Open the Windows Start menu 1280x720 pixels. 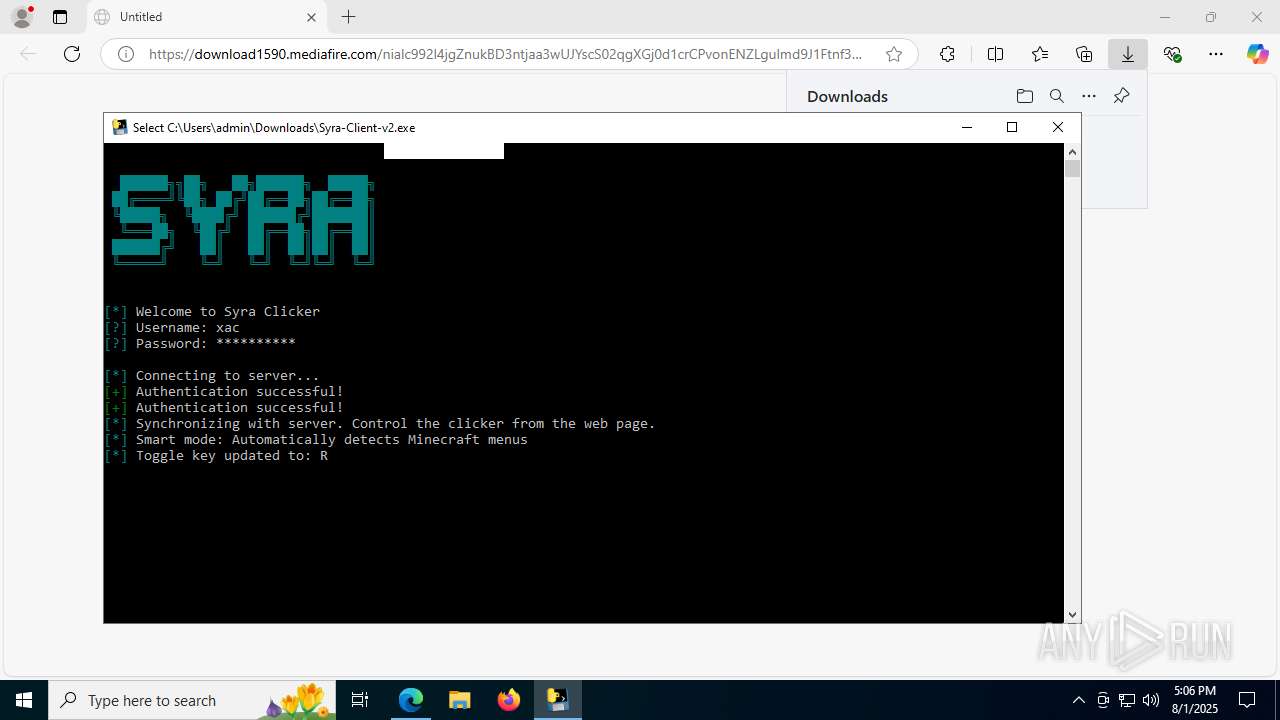(x=24, y=700)
